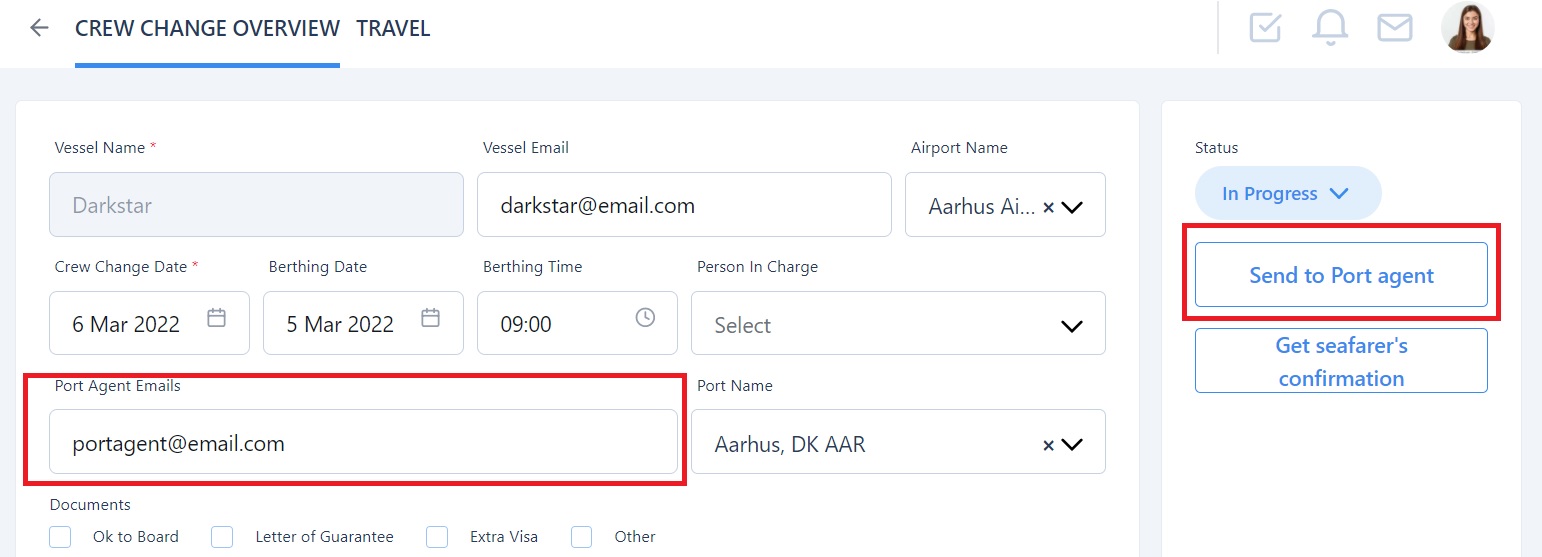Open the tasks checkmark icon in header

1265,28
